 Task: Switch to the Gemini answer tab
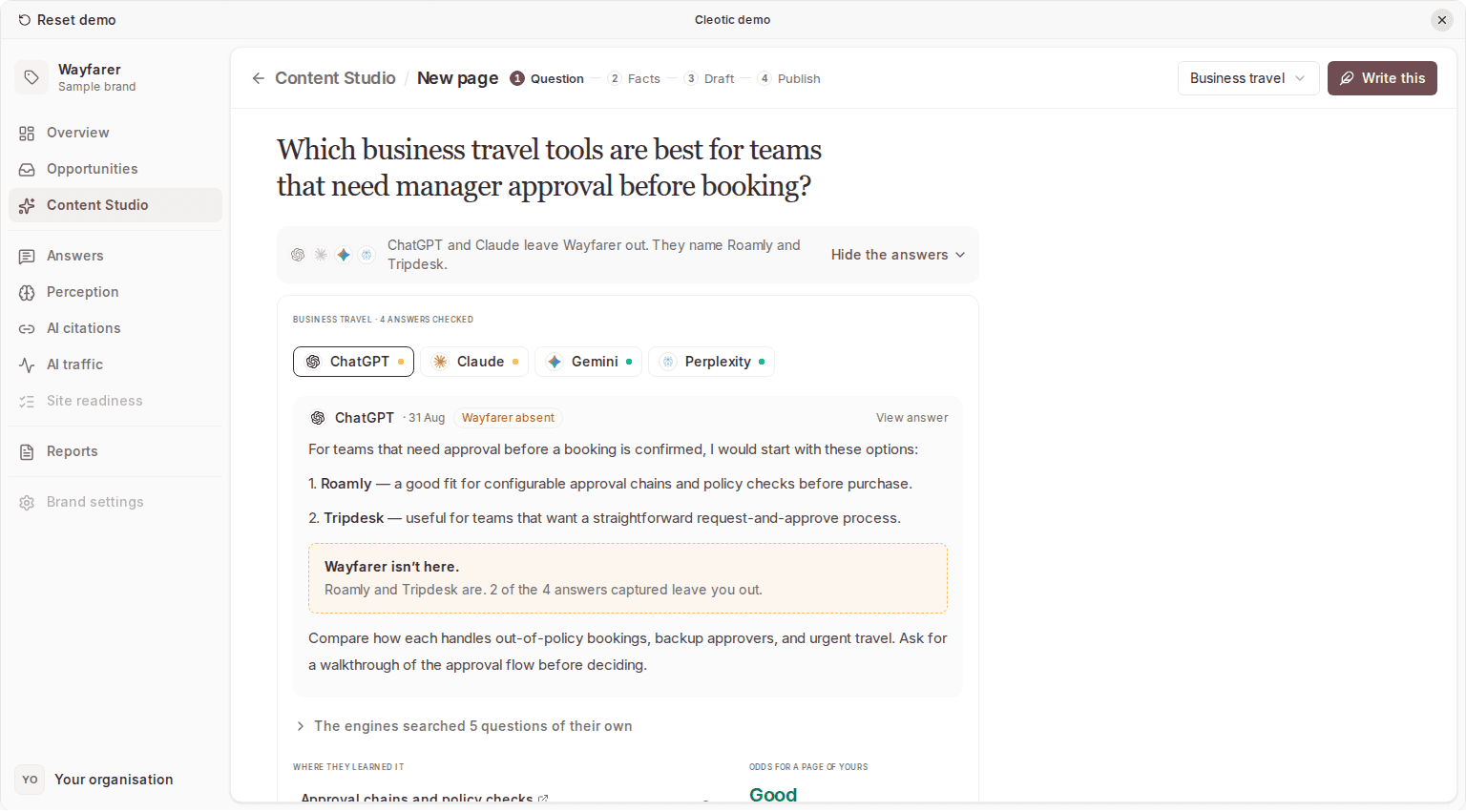point(588,362)
